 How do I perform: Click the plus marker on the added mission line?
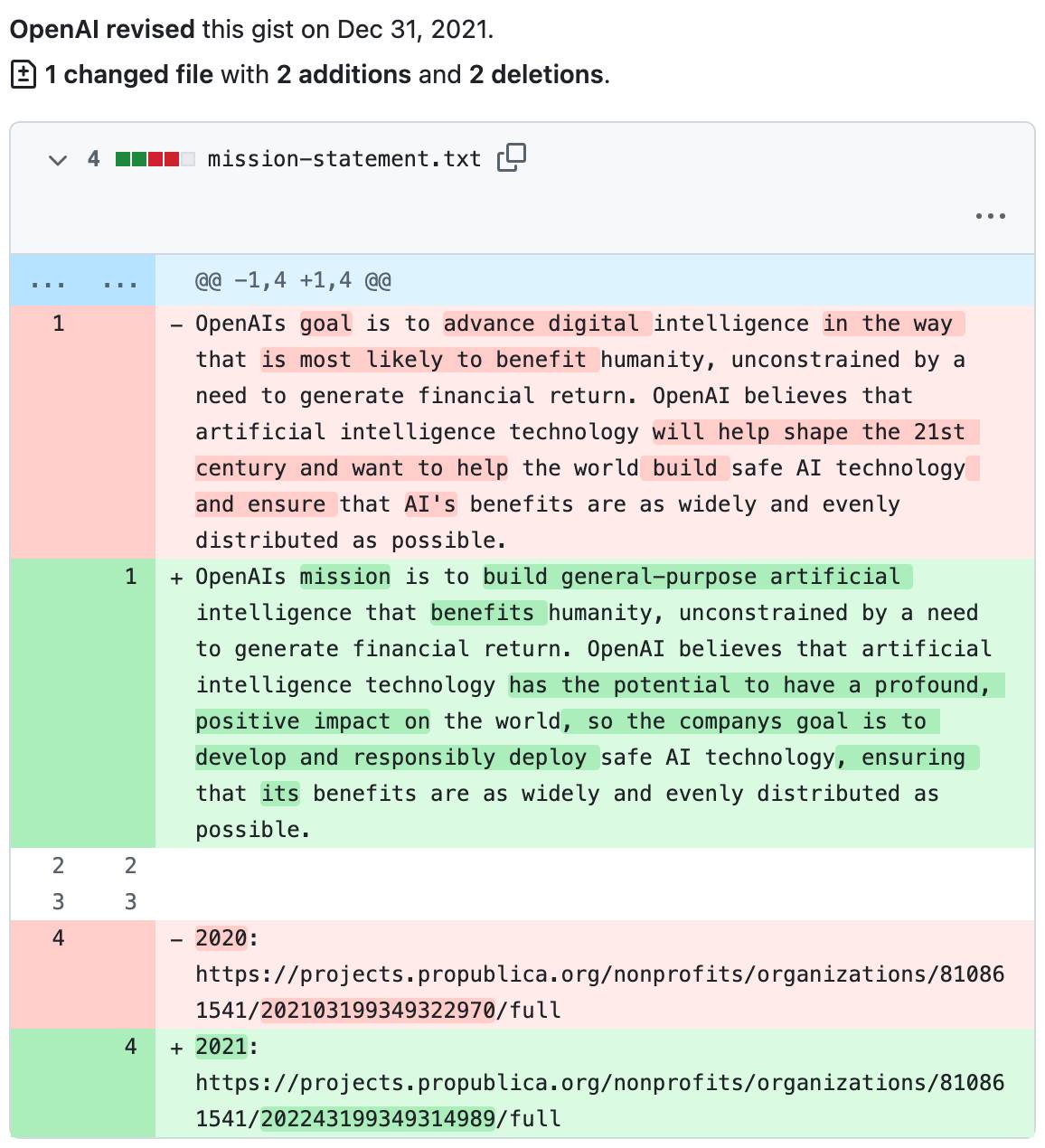[x=177, y=577]
